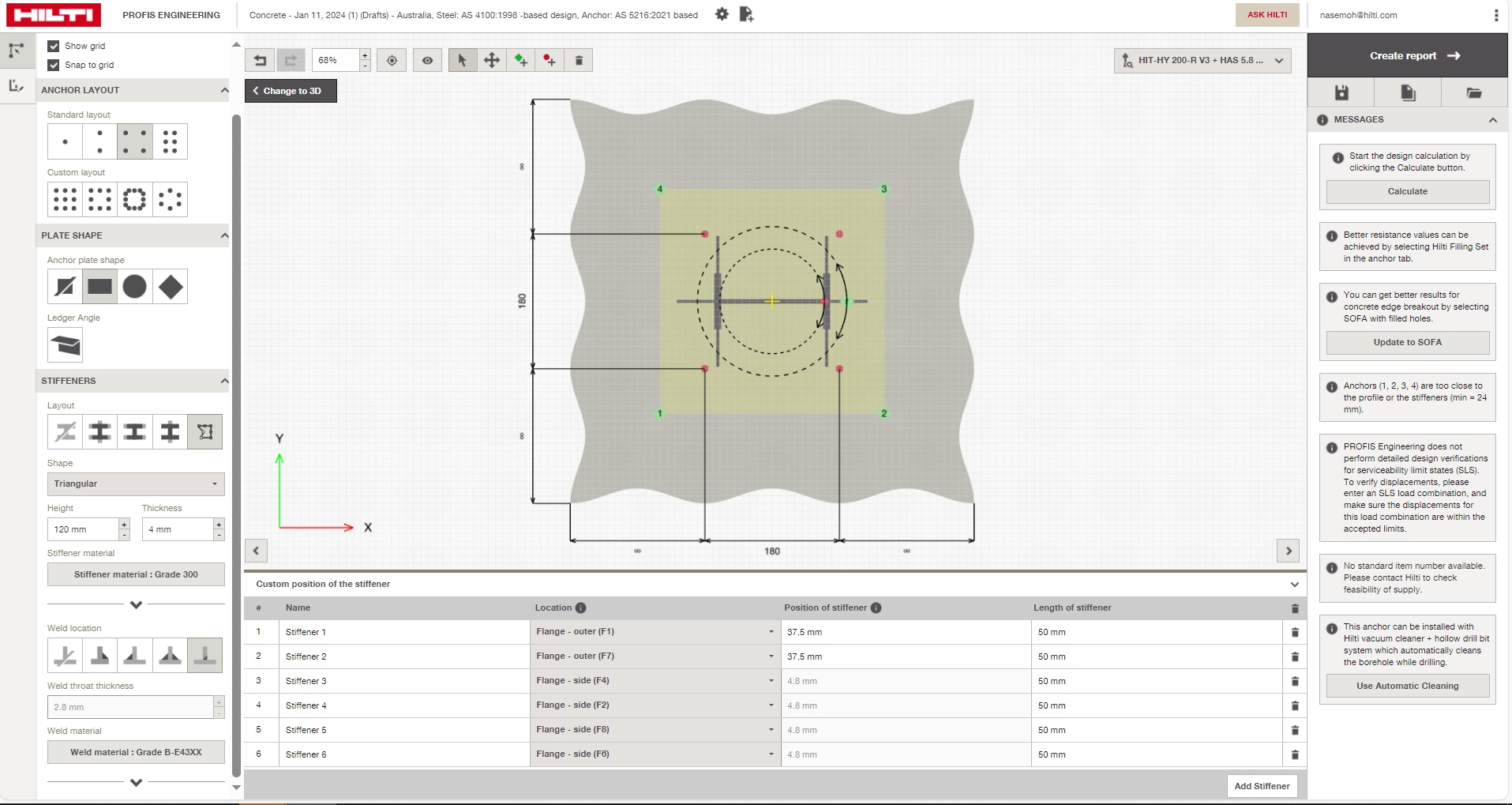Open the folder icon in the right panel
Viewport: 1512px width, 805px height.
point(1475,92)
